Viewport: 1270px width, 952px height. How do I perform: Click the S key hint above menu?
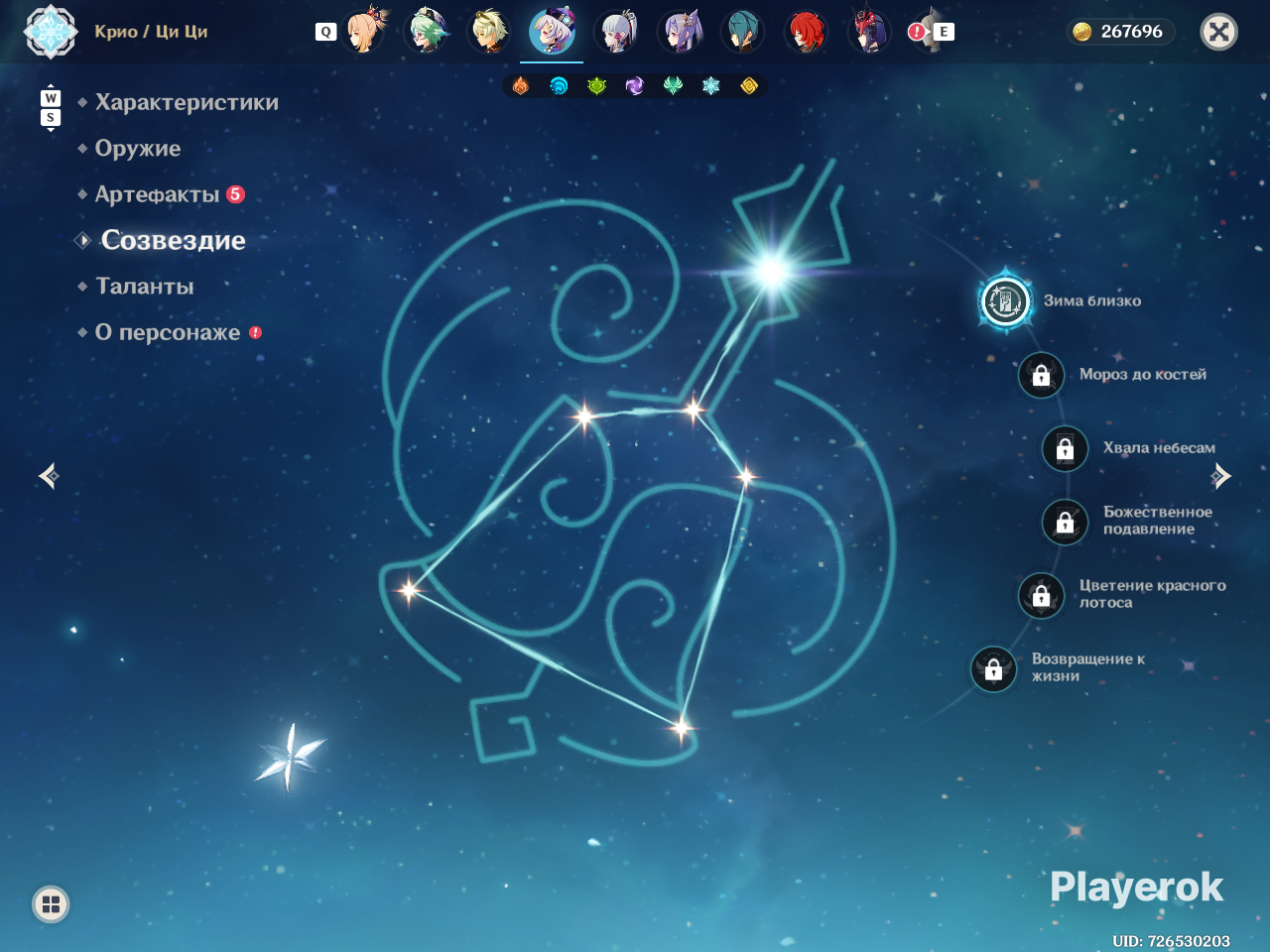pyautogui.click(x=51, y=118)
